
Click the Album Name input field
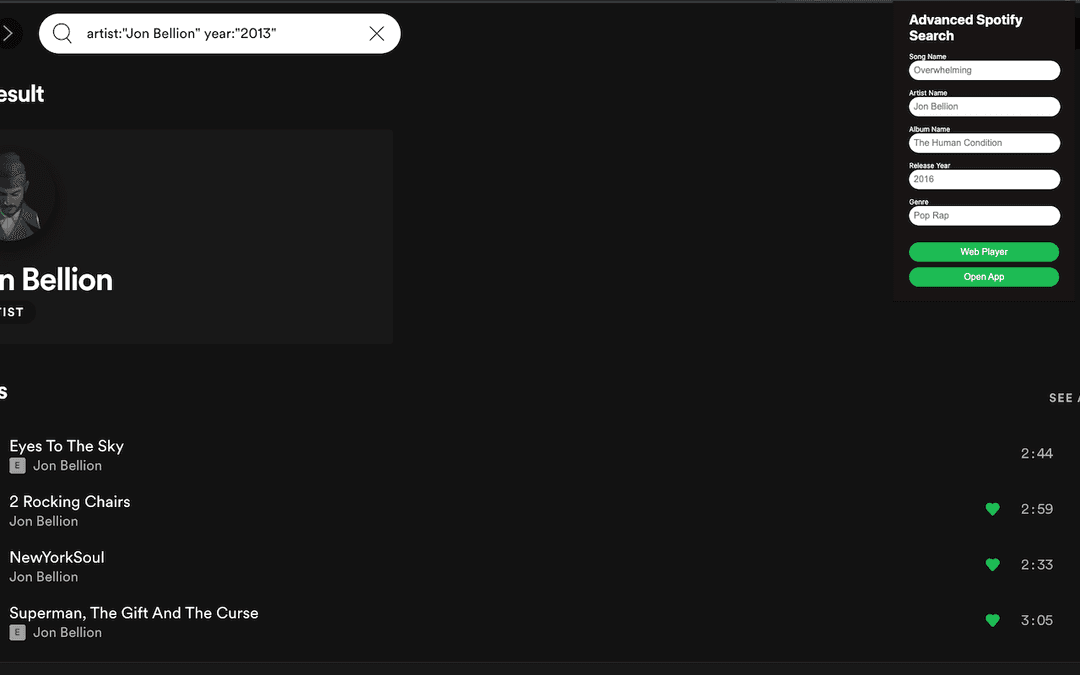coord(984,143)
